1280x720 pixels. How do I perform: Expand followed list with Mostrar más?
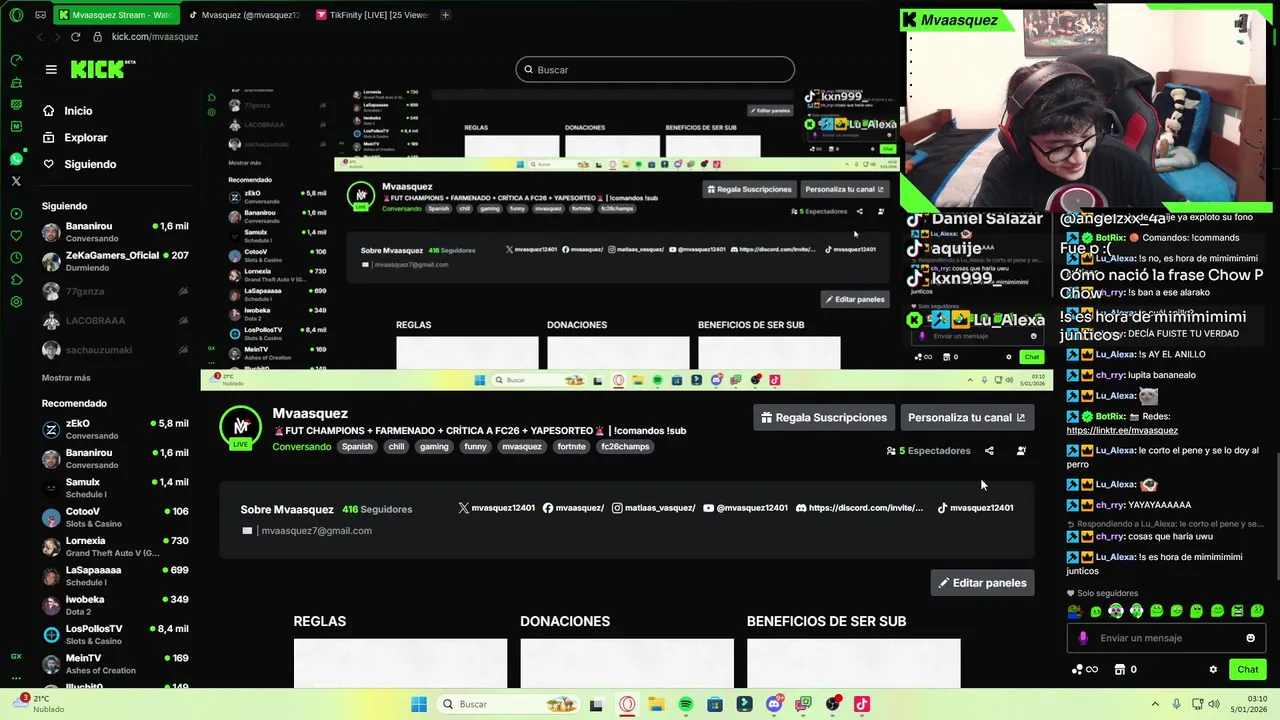(66, 378)
